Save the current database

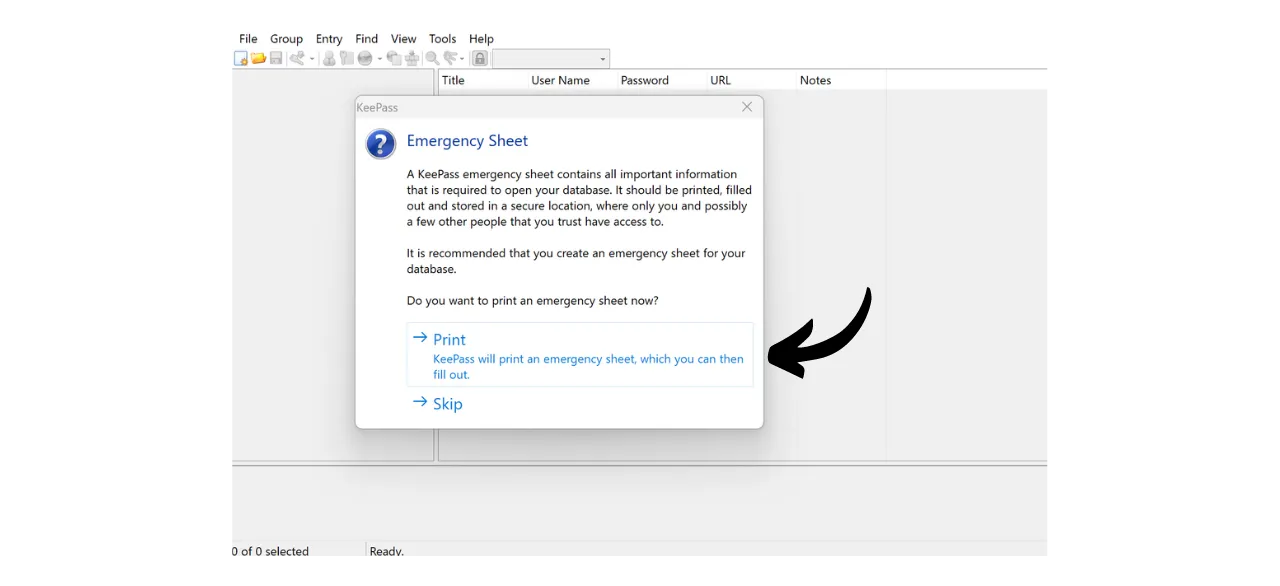point(276,58)
